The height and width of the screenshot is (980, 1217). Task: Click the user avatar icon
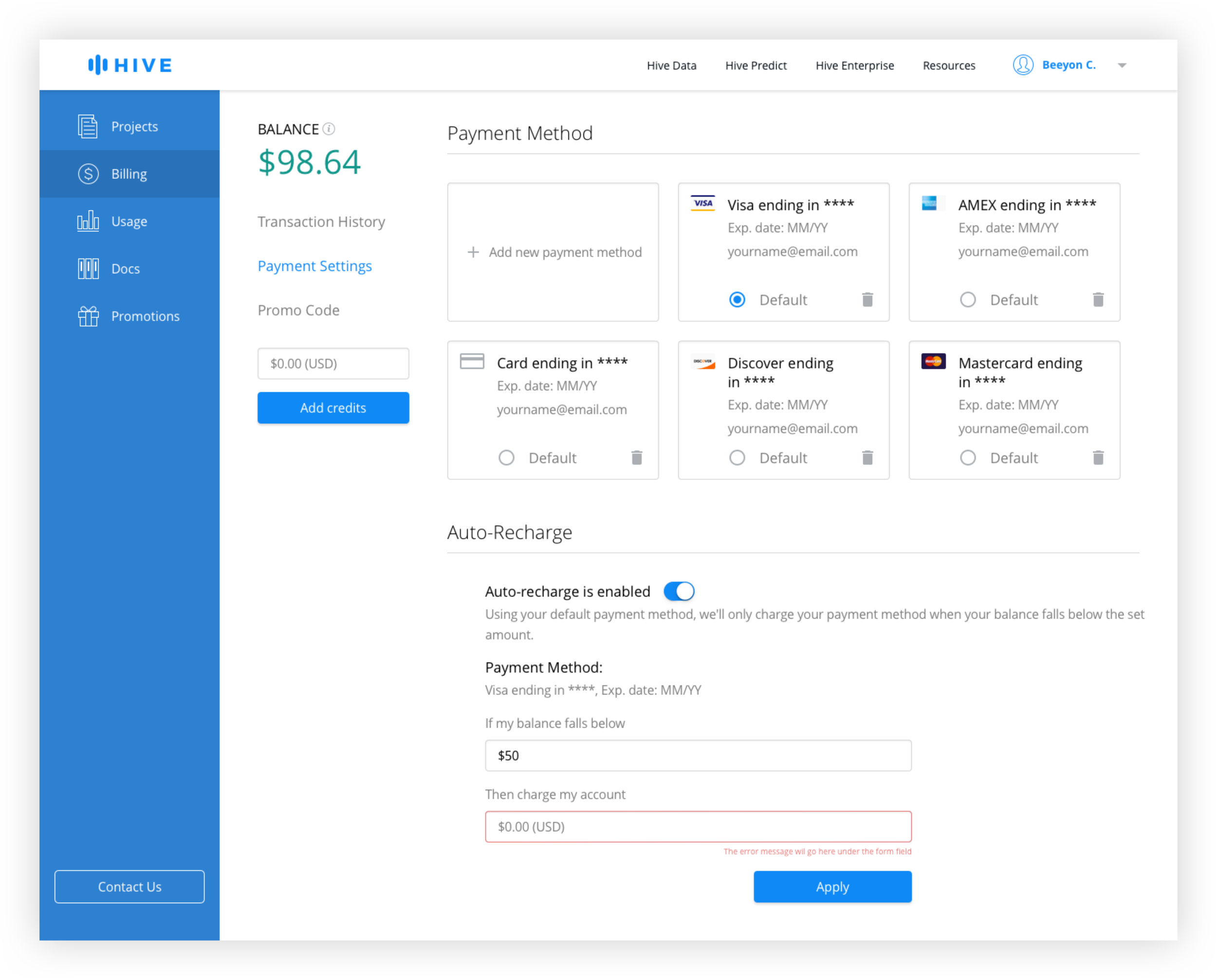pos(1023,65)
